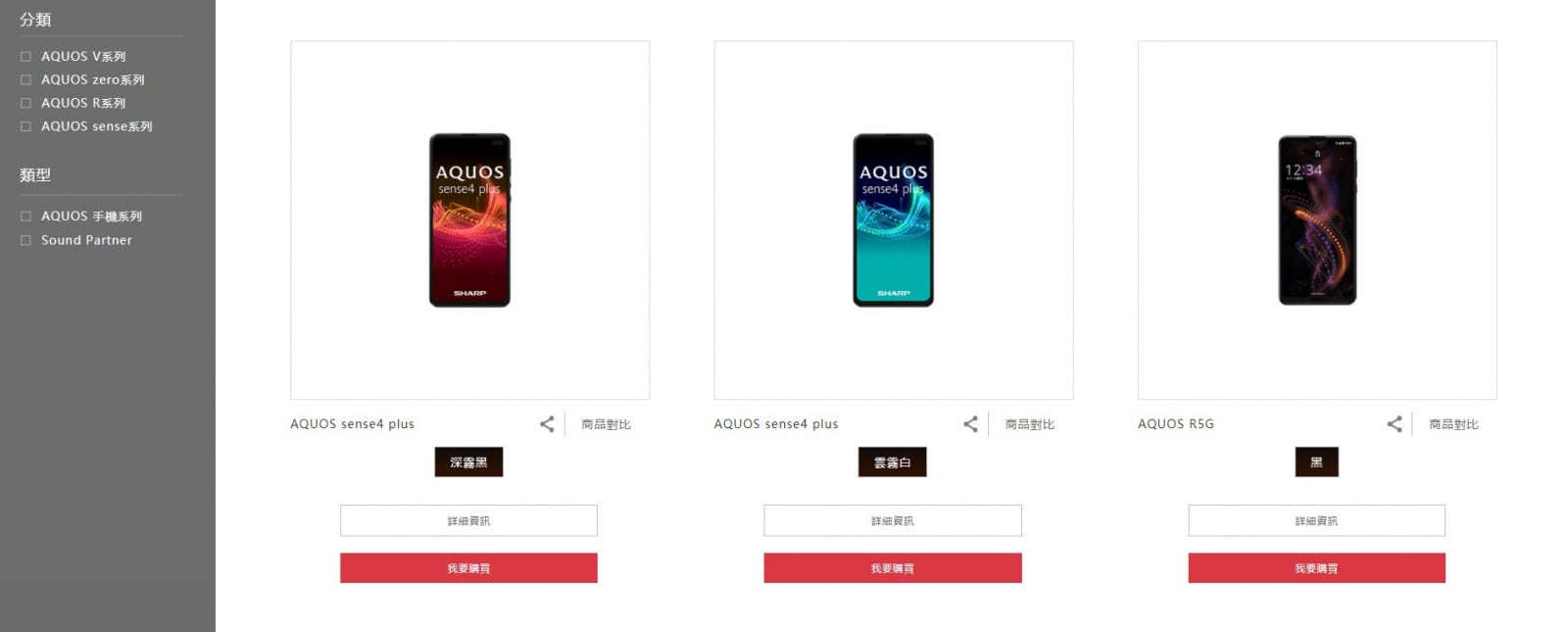Image resolution: width=1568 pixels, height=632 pixels.
Task: Select the 深霧黑 color swatch
Action: 468,462
